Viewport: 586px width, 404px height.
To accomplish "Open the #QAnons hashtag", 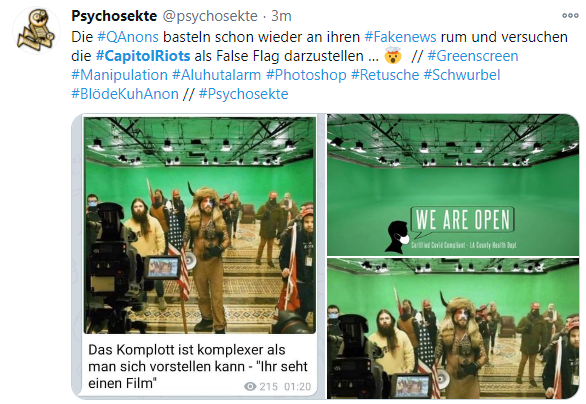I will coord(128,37).
